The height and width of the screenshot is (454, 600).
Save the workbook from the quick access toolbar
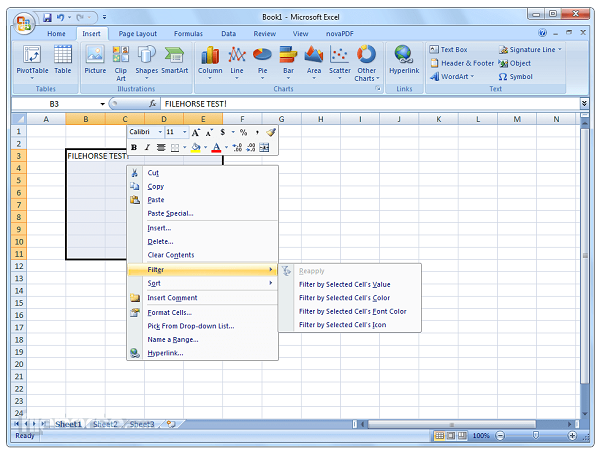pyautogui.click(x=47, y=18)
